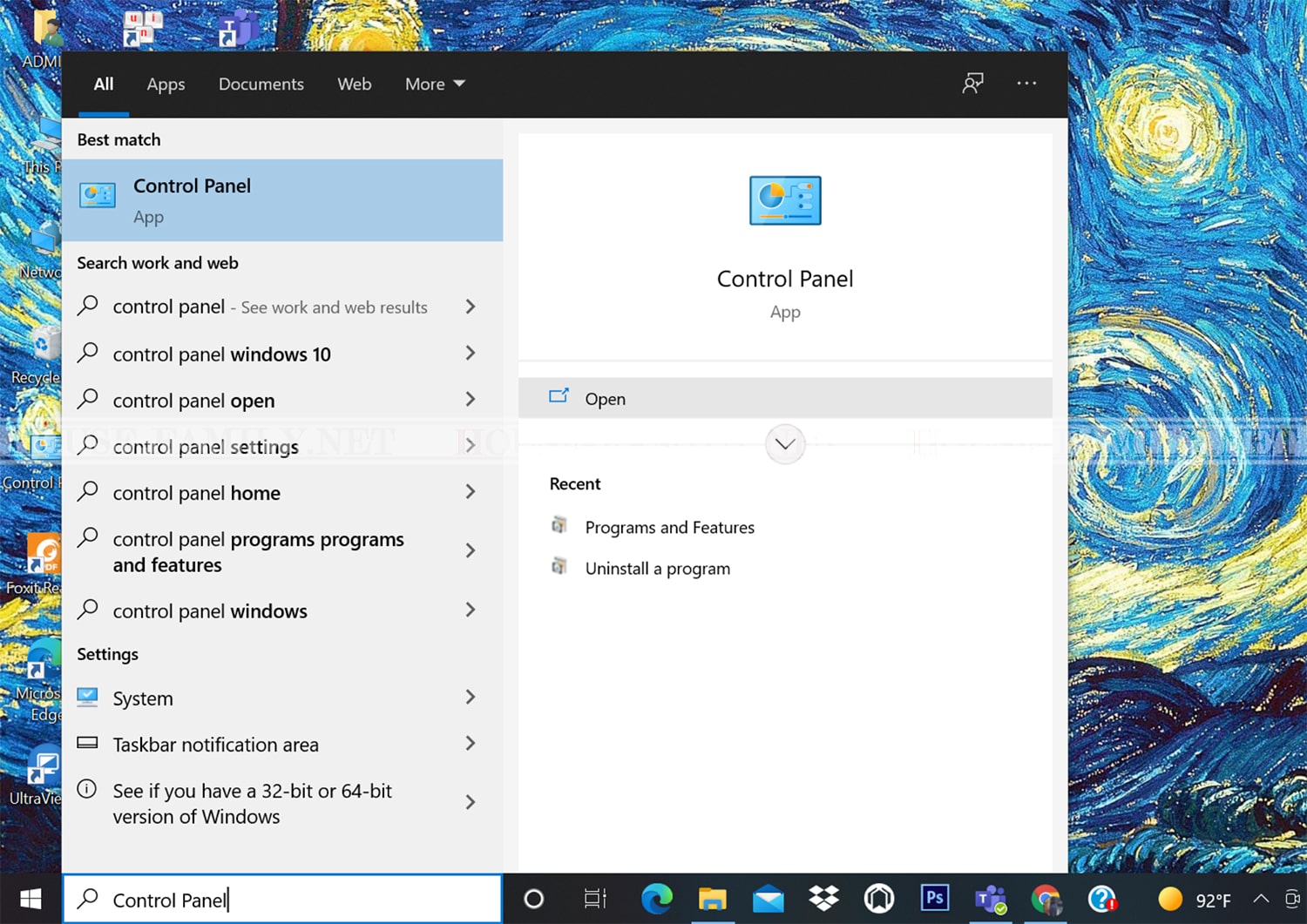
Task: Click the Programs and Features recent icon
Action: 559,525
